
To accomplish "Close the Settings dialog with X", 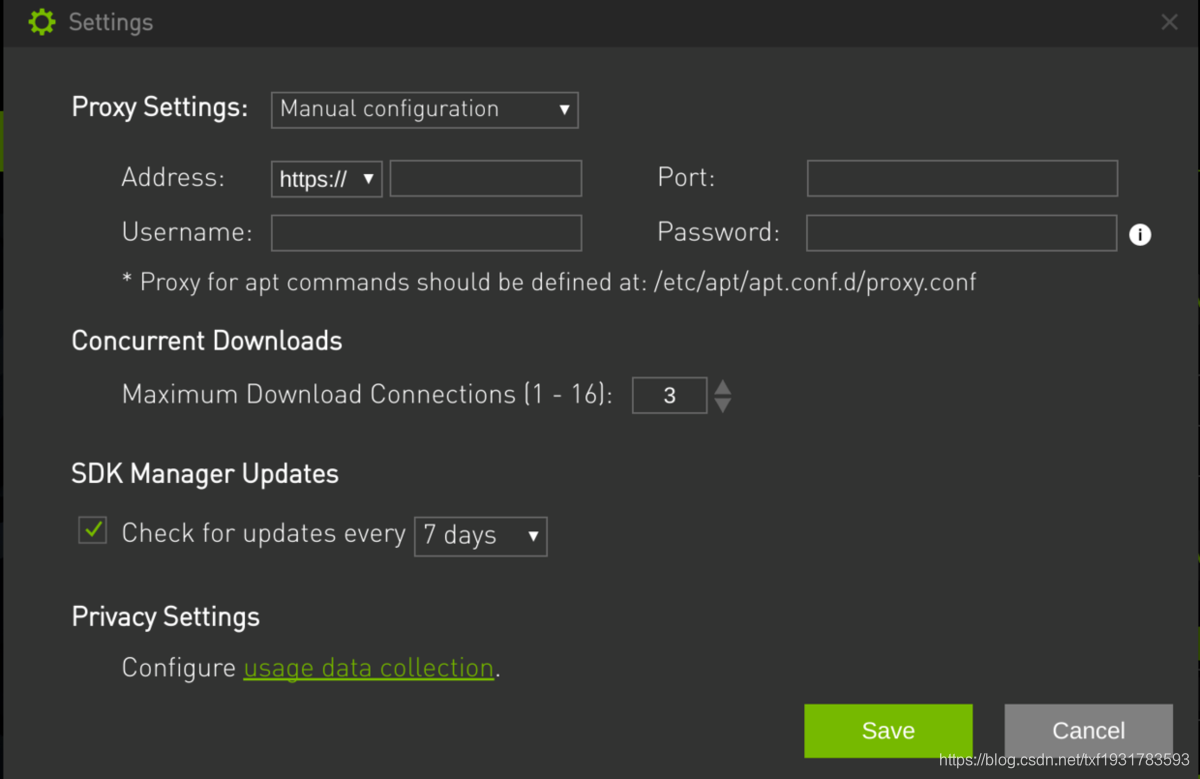I will coord(1169,22).
